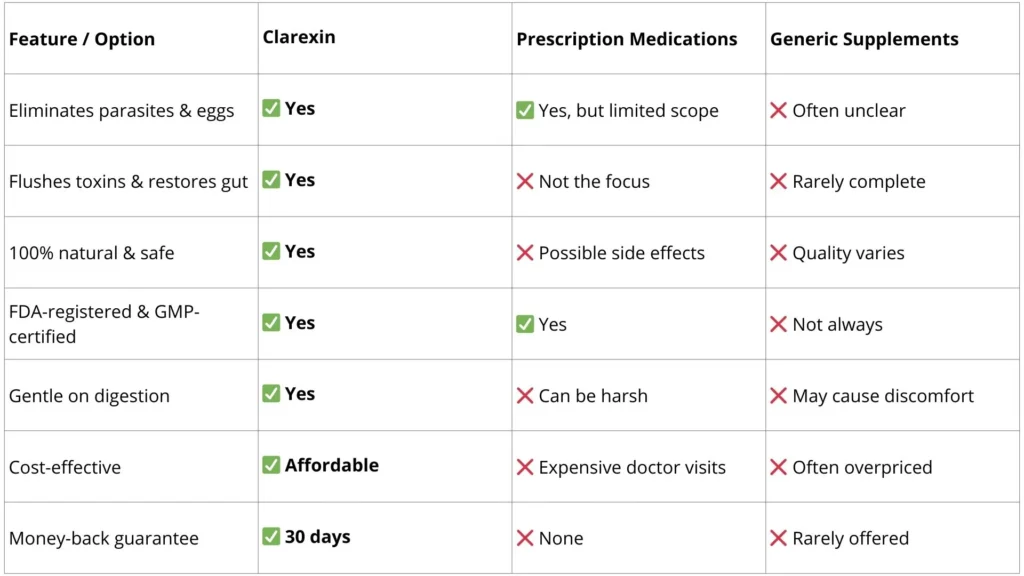Select 'Eliminates parasites & eggs' row label

coord(121,111)
